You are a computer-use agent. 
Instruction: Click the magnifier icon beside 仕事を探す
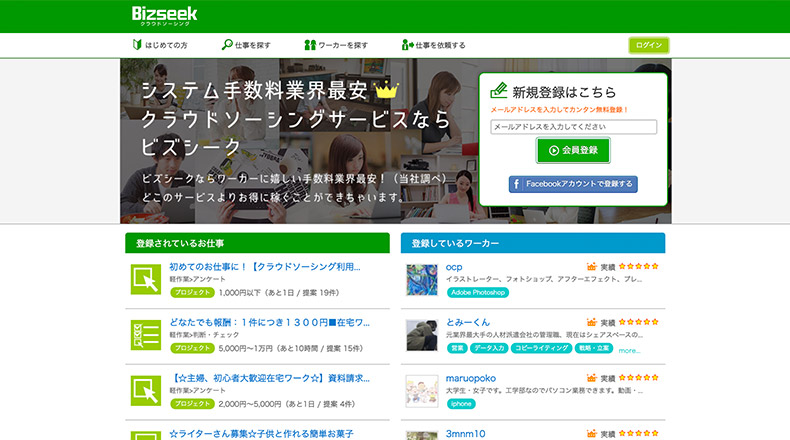pos(227,44)
